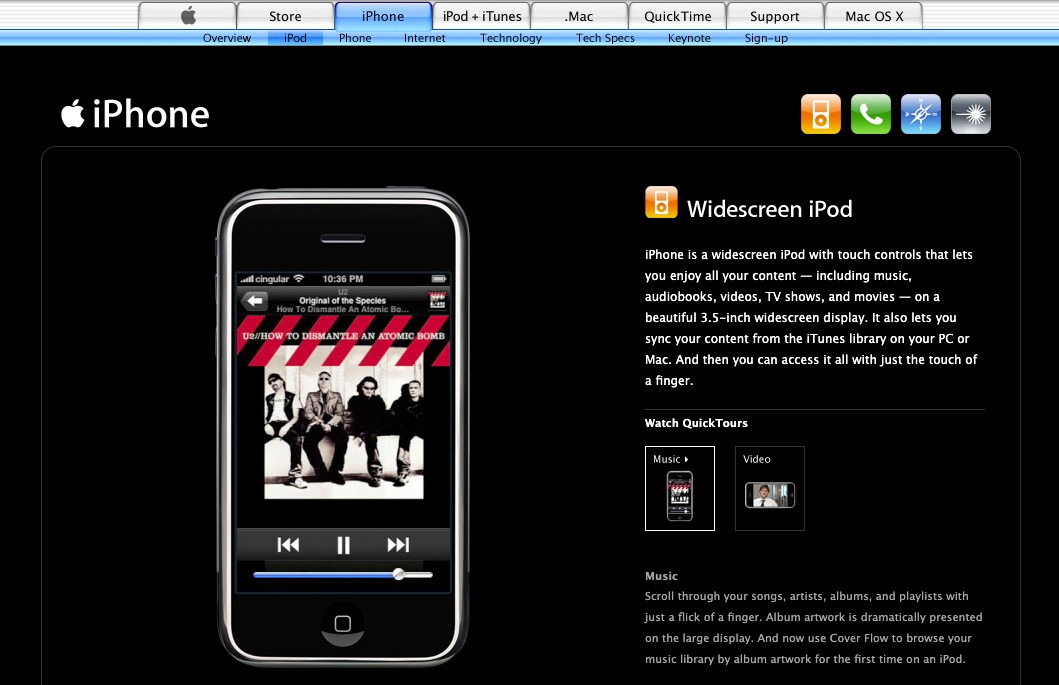The width and height of the screenshot is (1059, 685).
Task: Open the blue Safari compass Internet icon
Action: [x=921, y=114]
